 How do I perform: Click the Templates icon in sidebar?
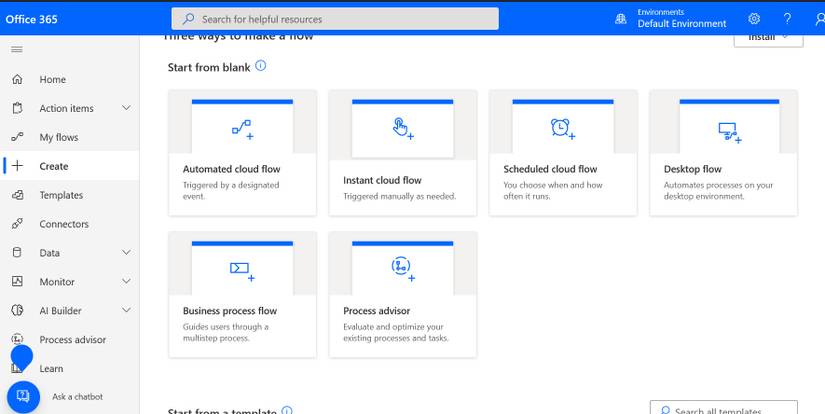point(17,195)
